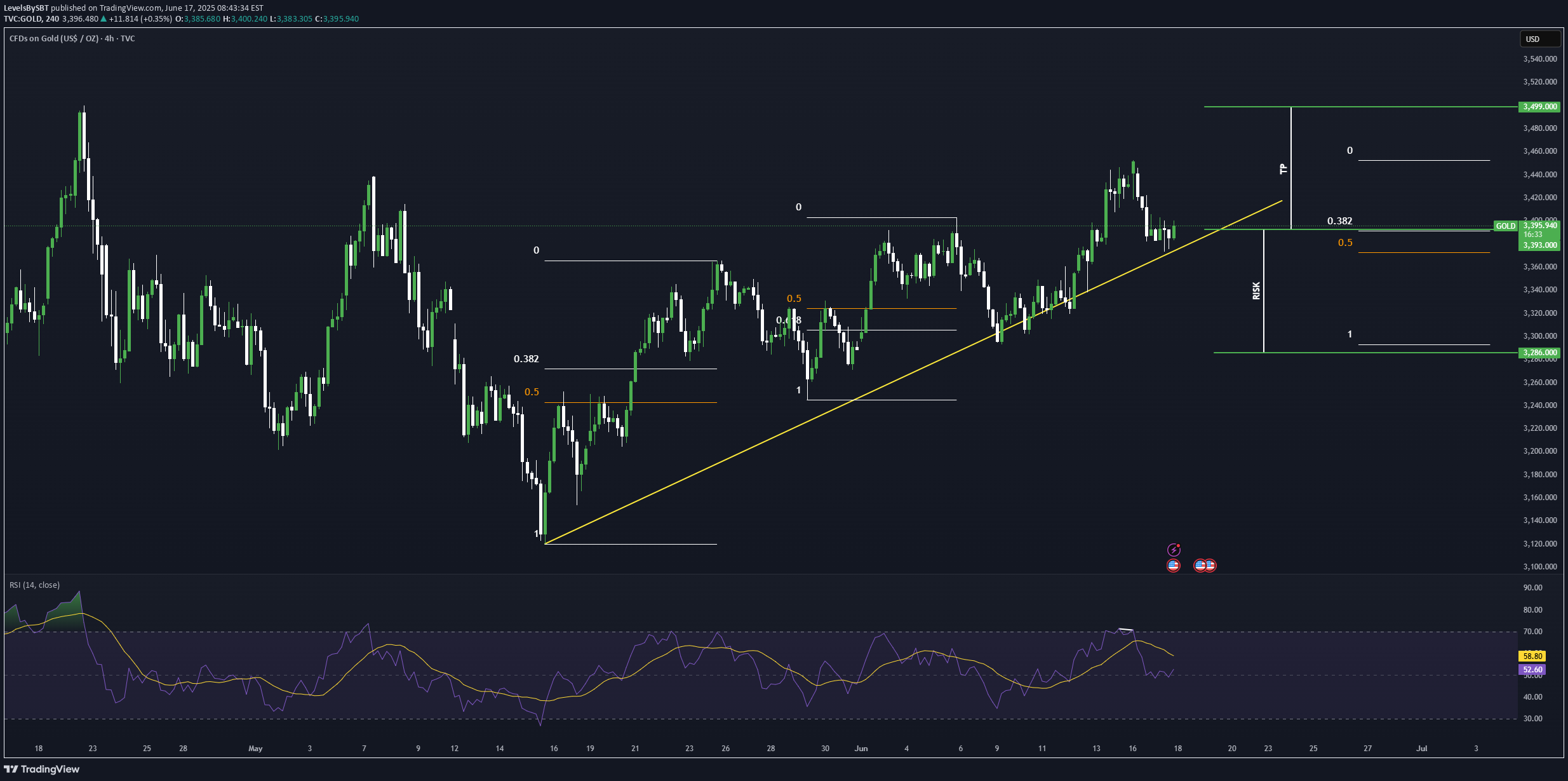Viewport: 1568px width, 781px height.
Task: Click the Jul label on time axis
Action: 1422,749
